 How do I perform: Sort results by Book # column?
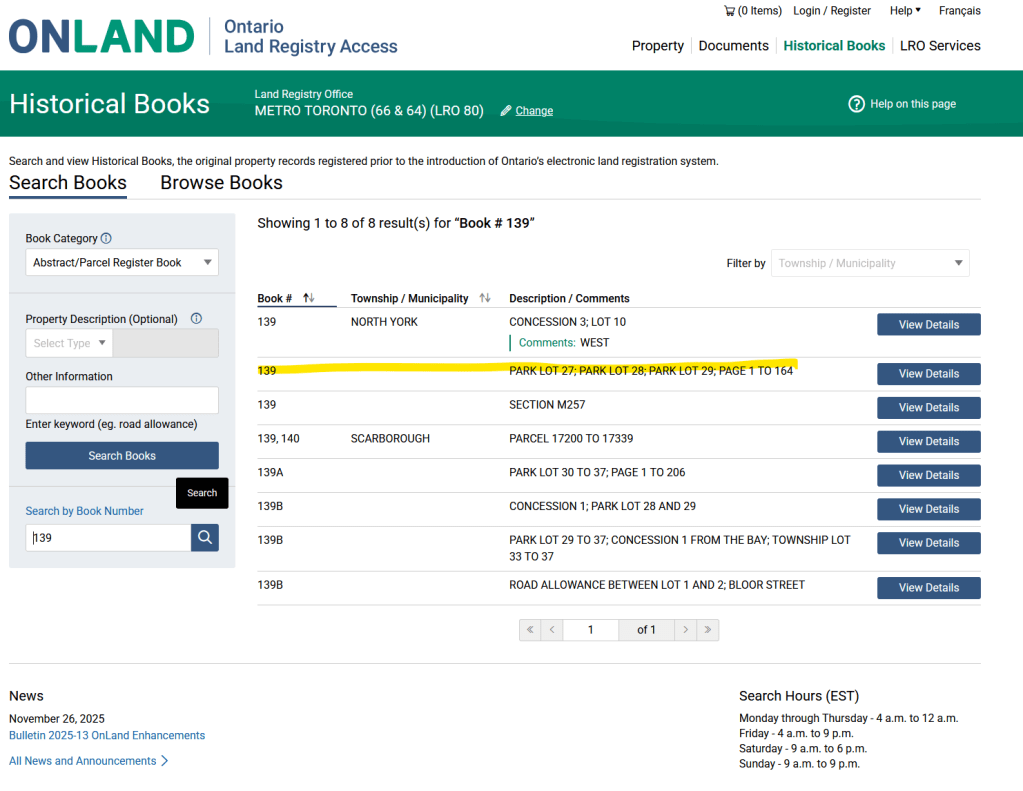click(308, 298)
